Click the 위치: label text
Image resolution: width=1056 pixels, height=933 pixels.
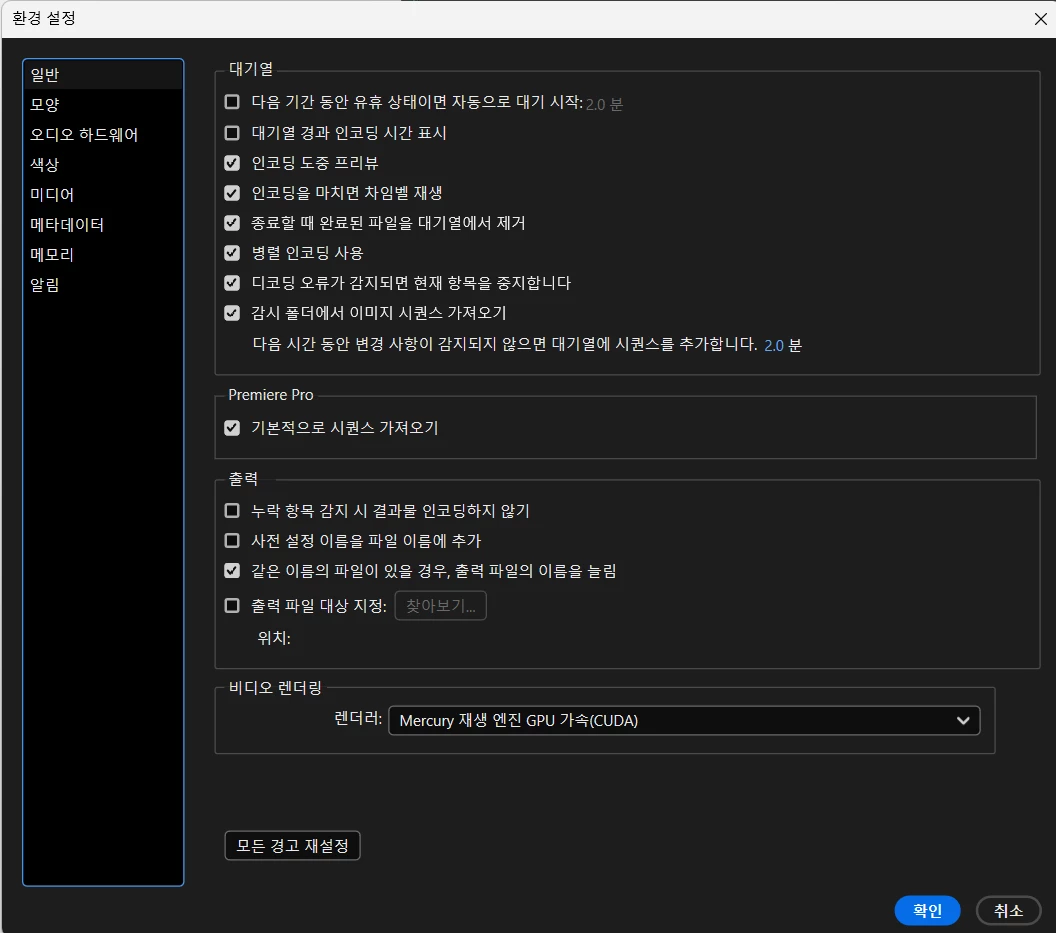(274, 638)
